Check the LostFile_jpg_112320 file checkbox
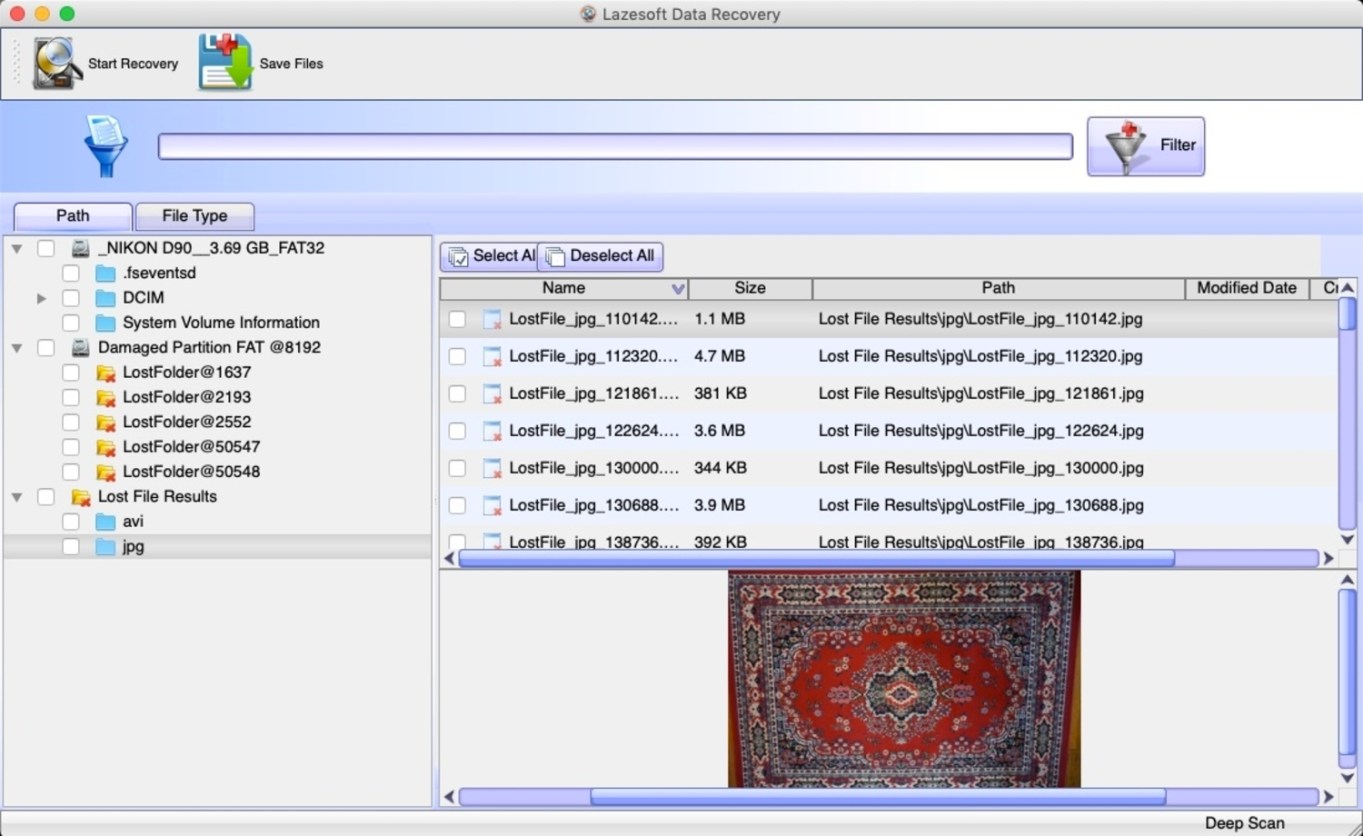 pyautogui.click(x=457, y=356)
